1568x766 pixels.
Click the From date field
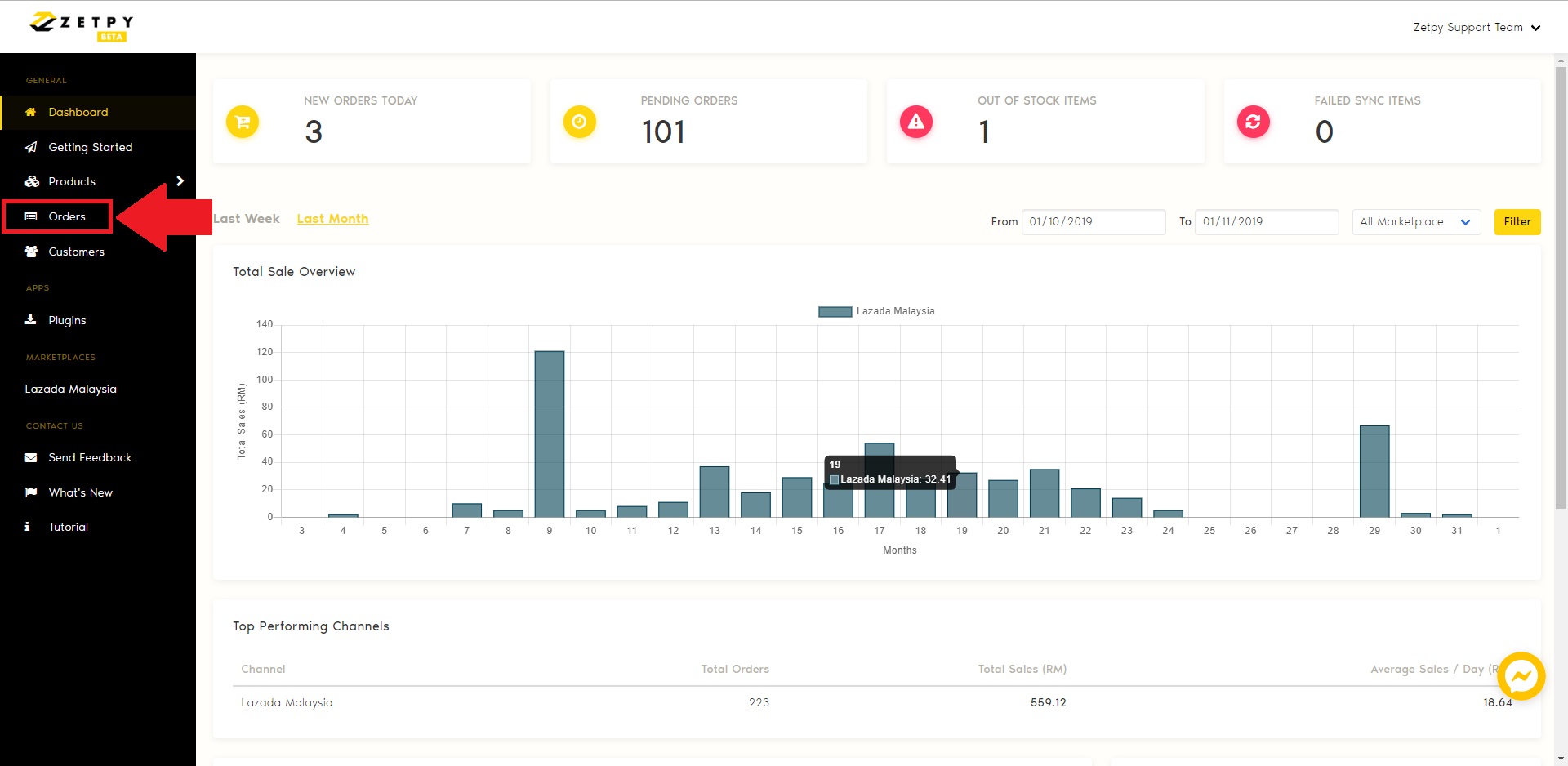coord(1094,222)
